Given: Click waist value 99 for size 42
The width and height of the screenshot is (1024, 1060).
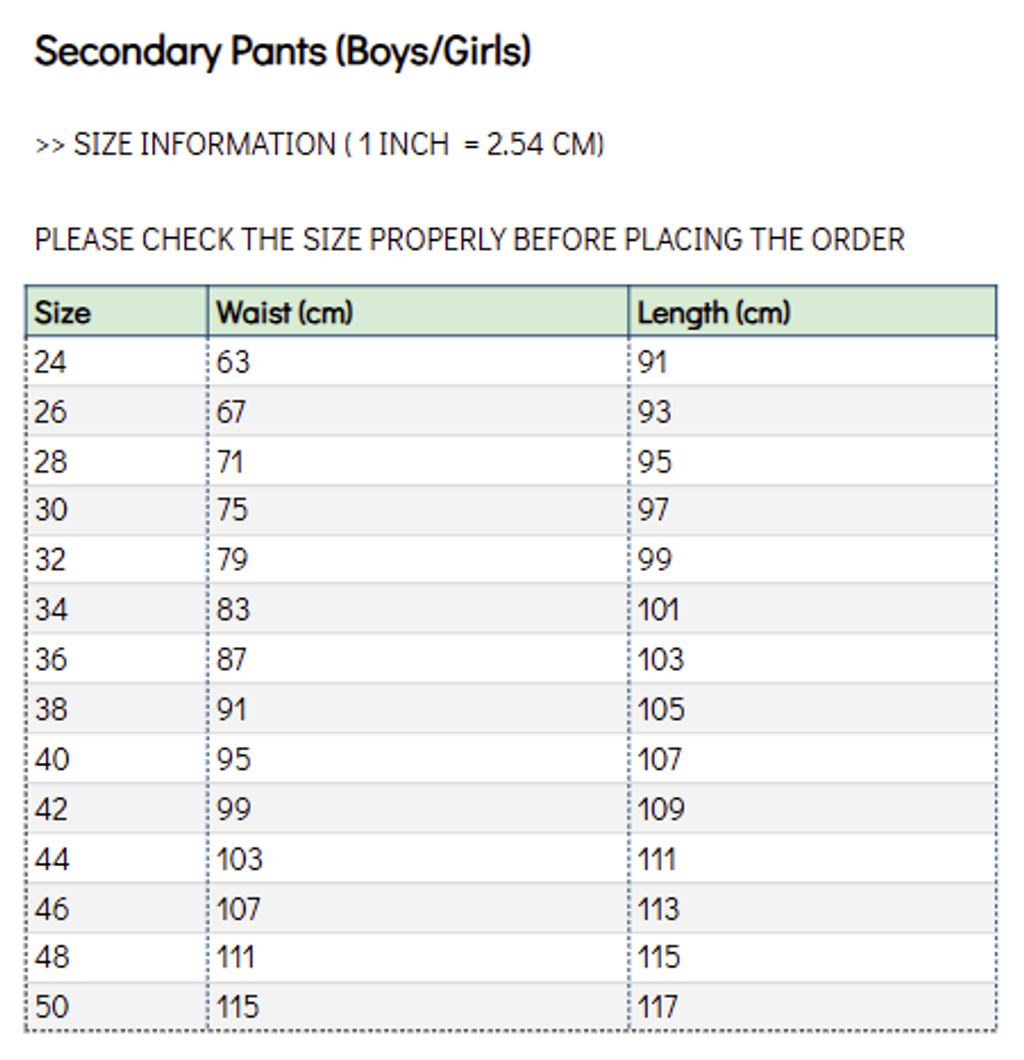Looking at the screenshot, I should [x=233, y=809].
